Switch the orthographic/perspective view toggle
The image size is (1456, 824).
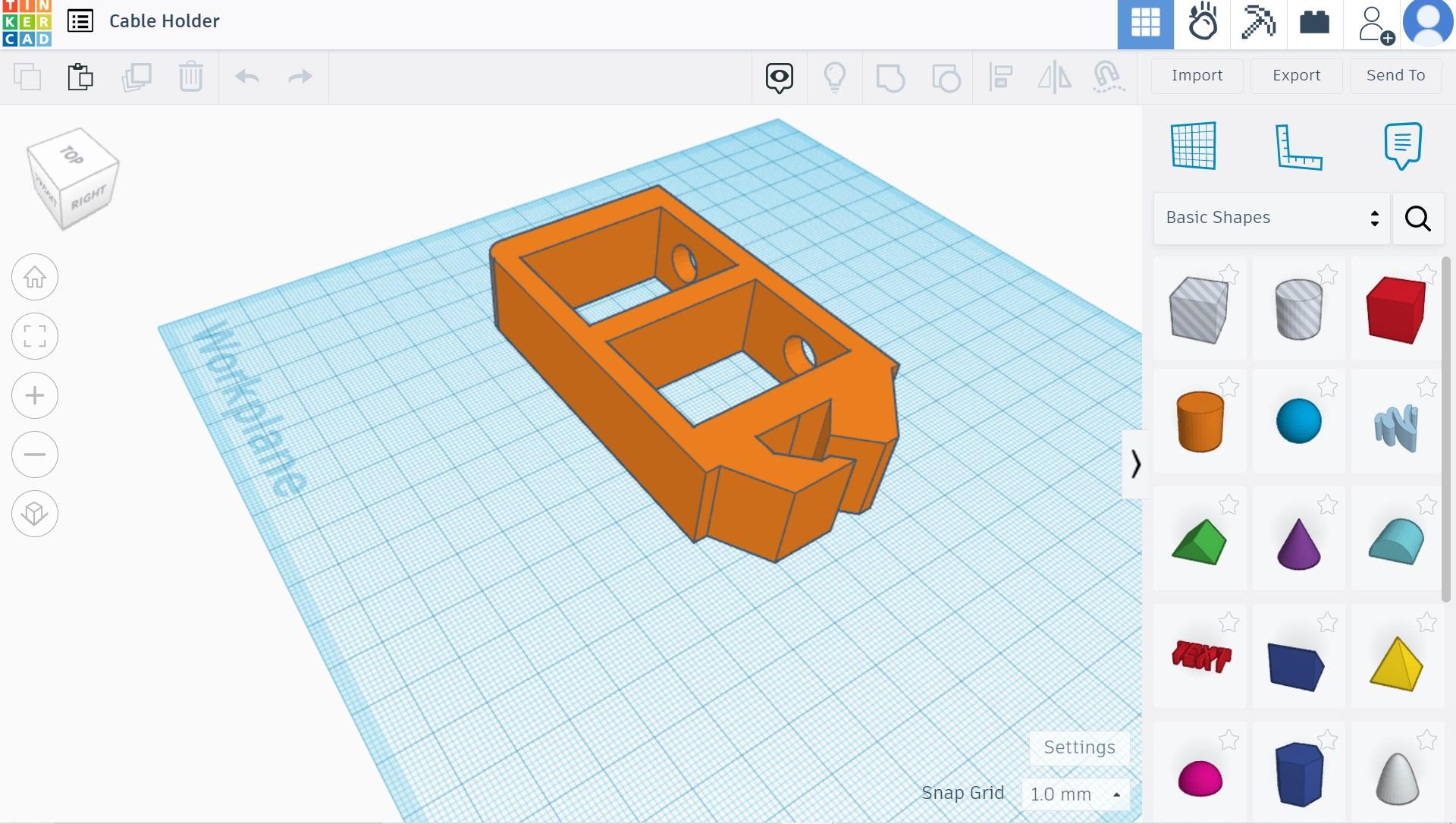pos(35,514)
